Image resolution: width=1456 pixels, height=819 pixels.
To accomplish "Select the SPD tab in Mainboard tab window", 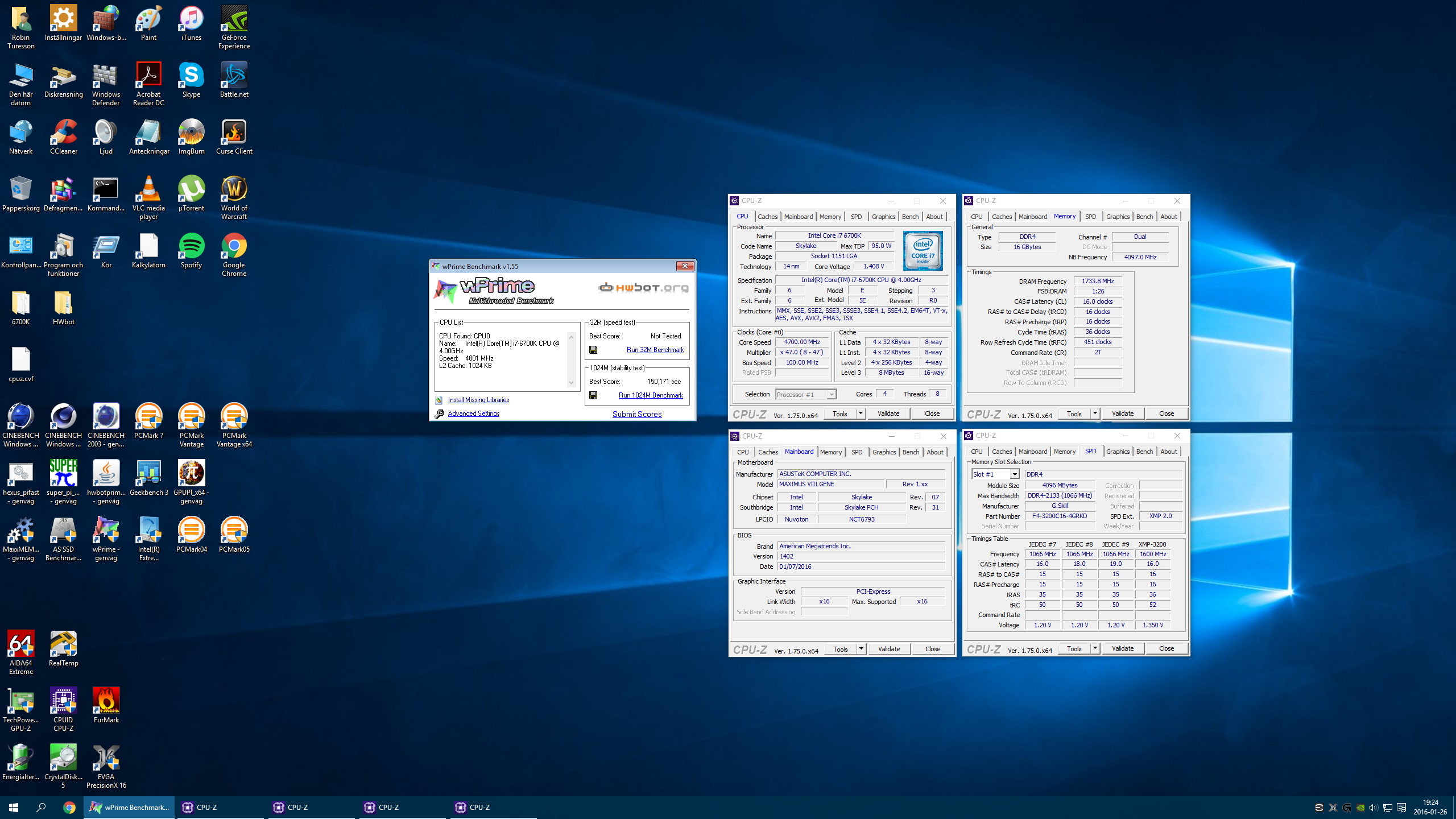I will coord(857,452).
